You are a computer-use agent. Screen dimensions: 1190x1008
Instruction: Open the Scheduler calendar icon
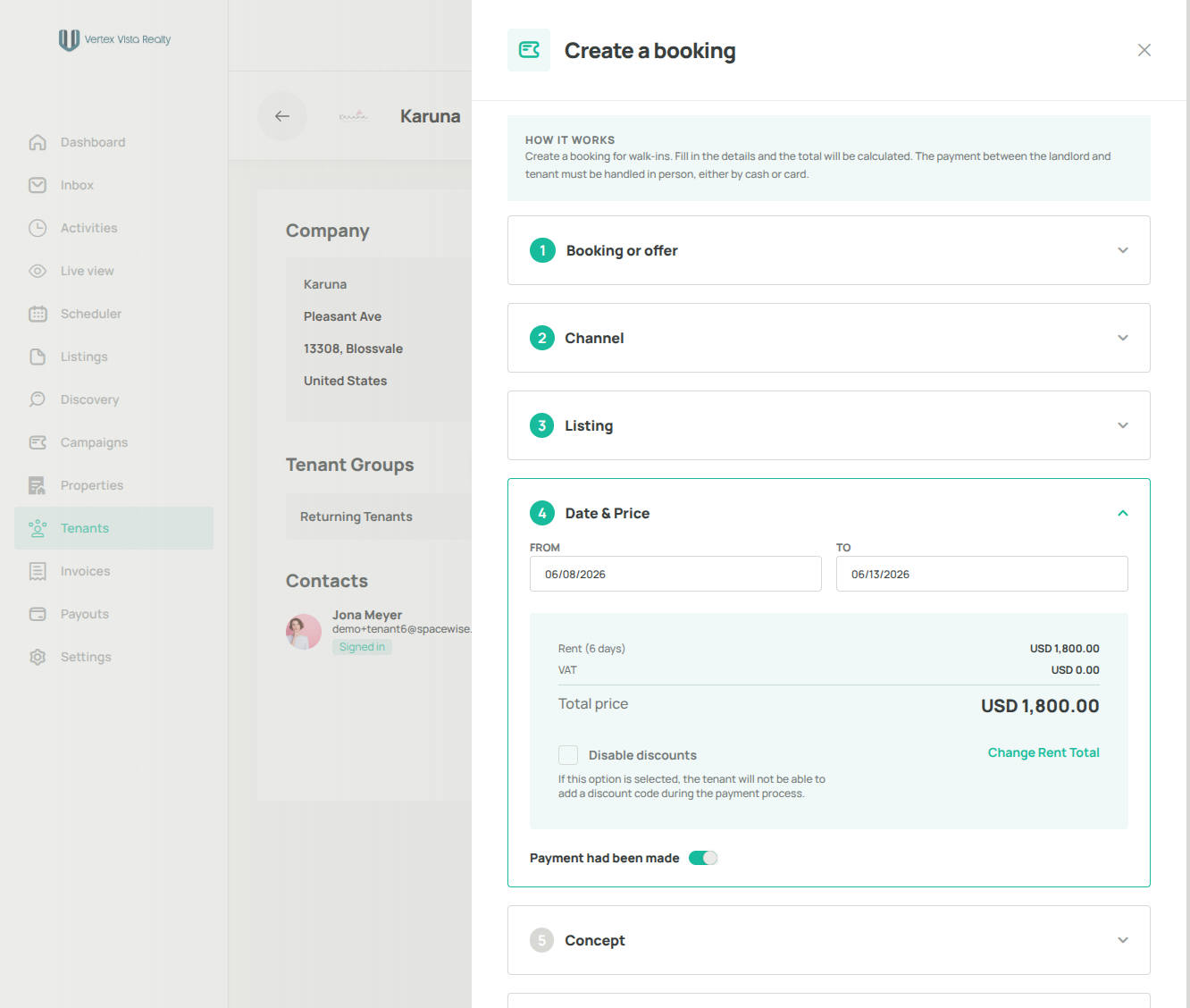point(38,314)
